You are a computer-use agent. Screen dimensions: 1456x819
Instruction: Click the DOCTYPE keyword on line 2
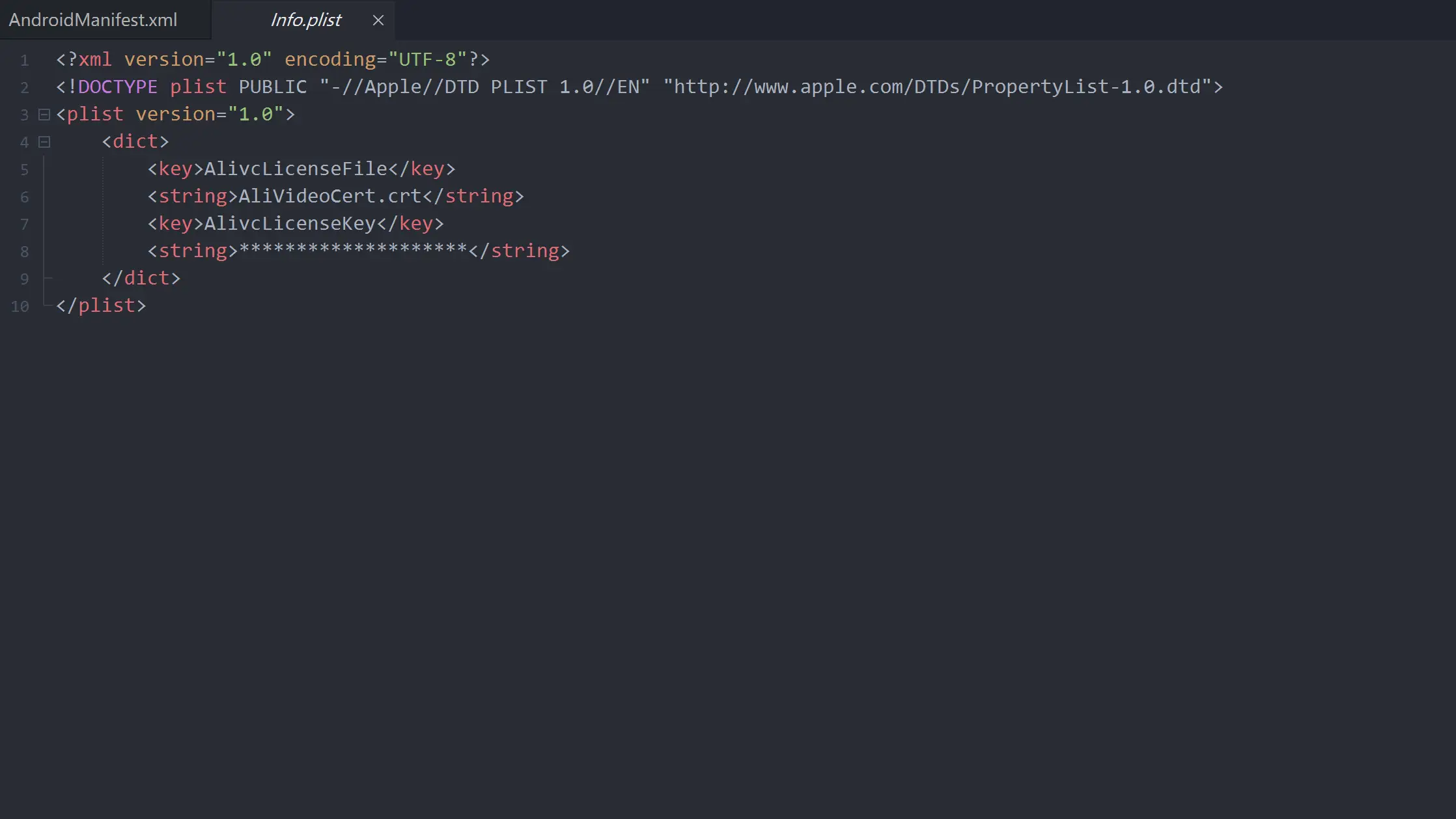(118, 87)
